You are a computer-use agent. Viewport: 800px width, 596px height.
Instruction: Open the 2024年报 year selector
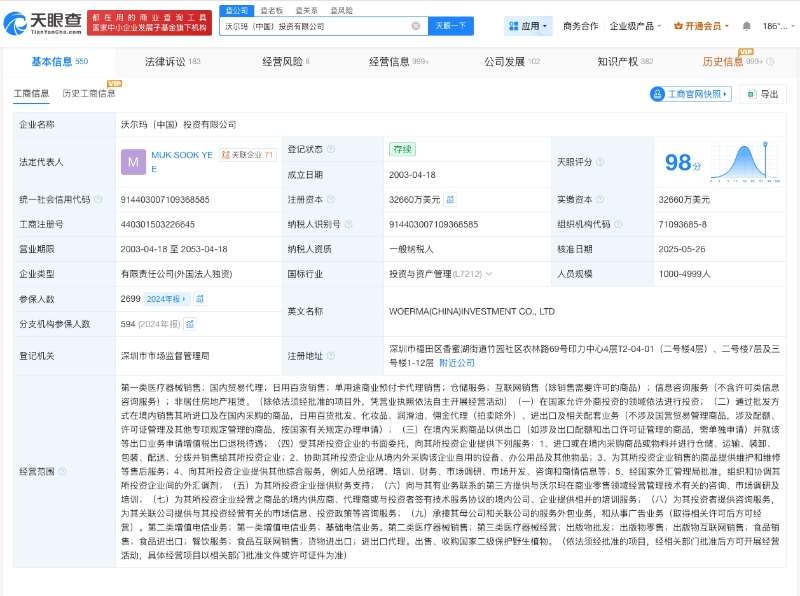tap(166, 299)
